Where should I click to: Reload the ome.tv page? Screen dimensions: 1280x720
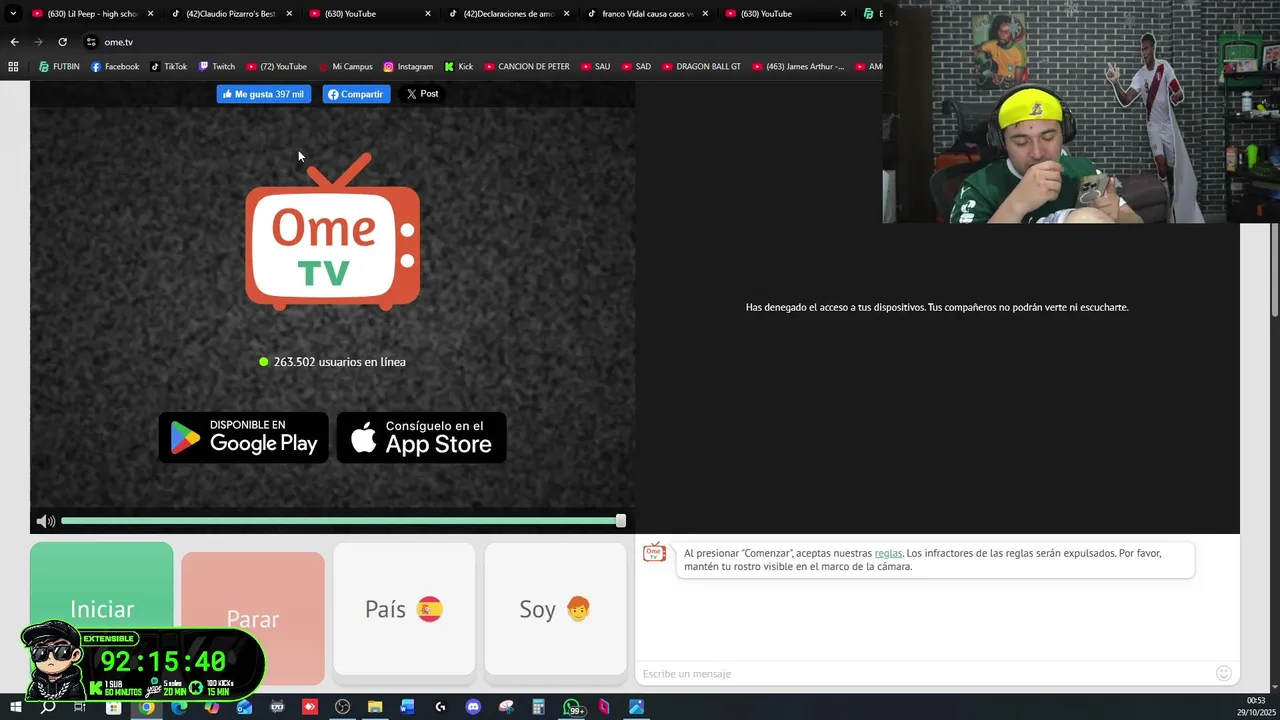pyautogui.click(x=62, y=42)
